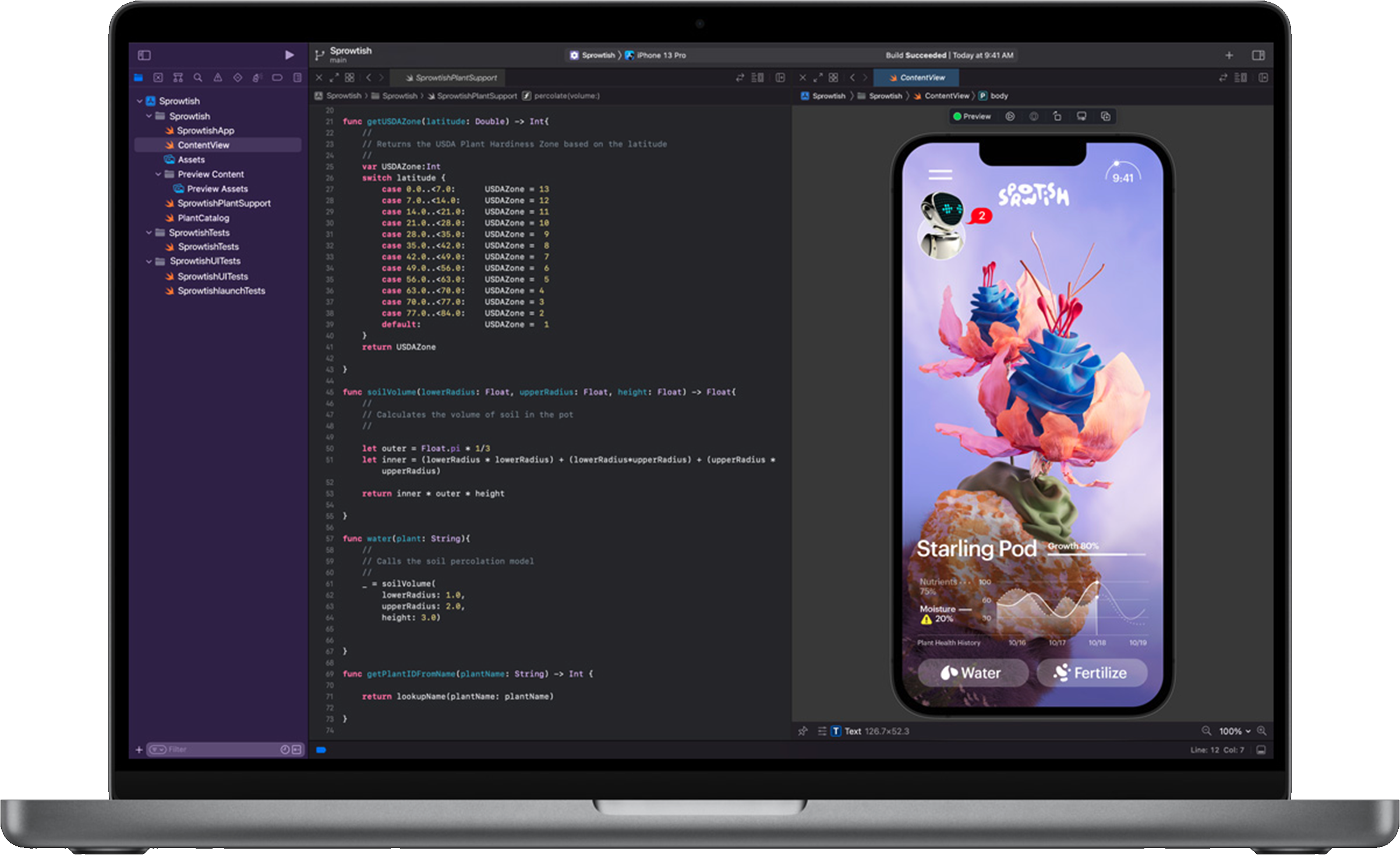Collapse the SprowtishTests group
1400x855 pixels.
pos(149,232)
